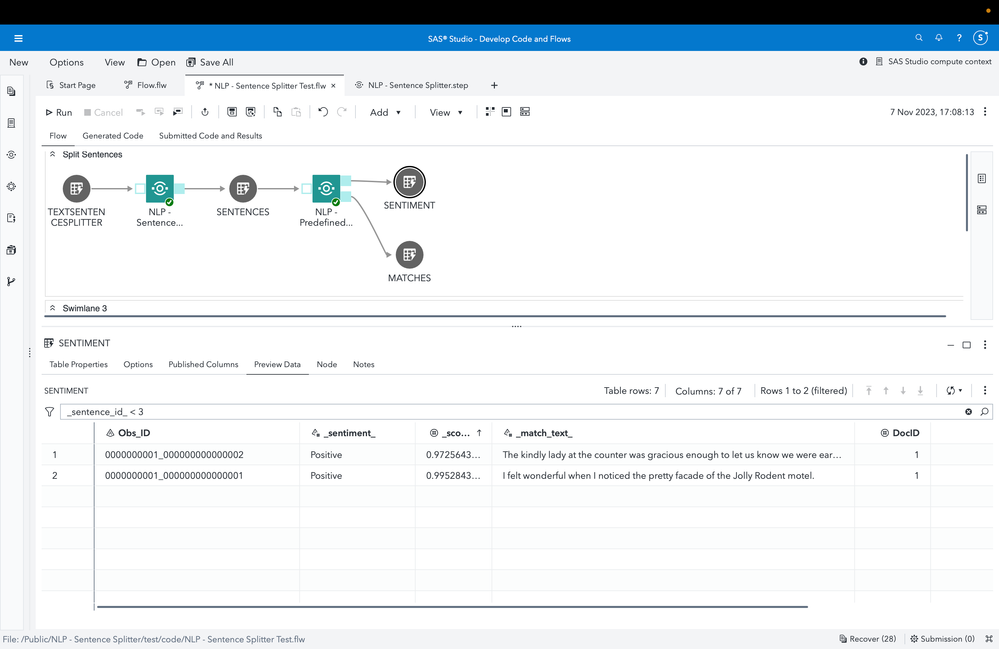Run the flow
This screenshot has width=999, height=649.
[x=59, y=112]
